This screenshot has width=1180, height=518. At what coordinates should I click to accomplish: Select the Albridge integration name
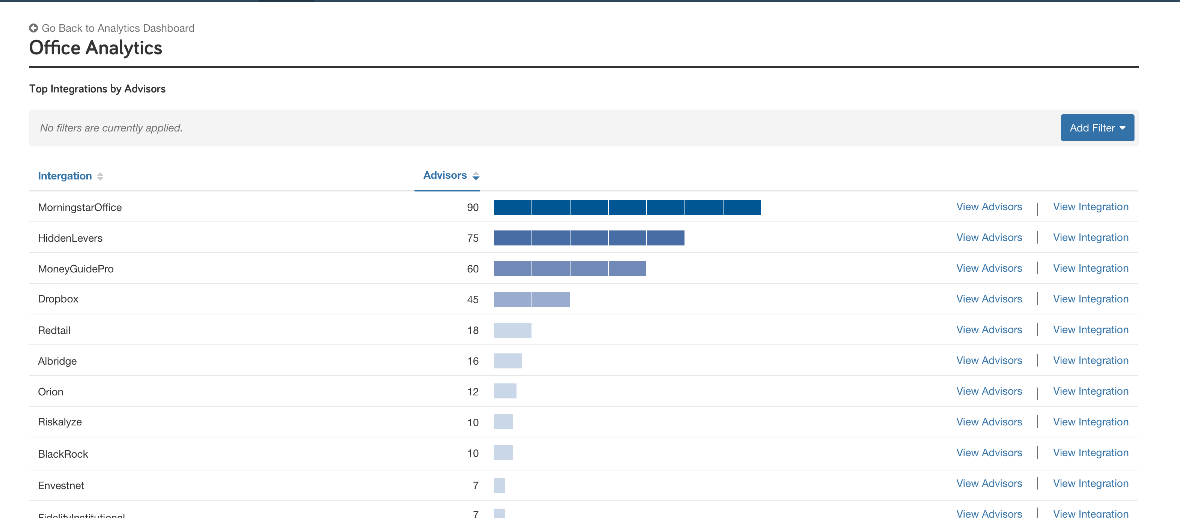click(x=57, y=361)
